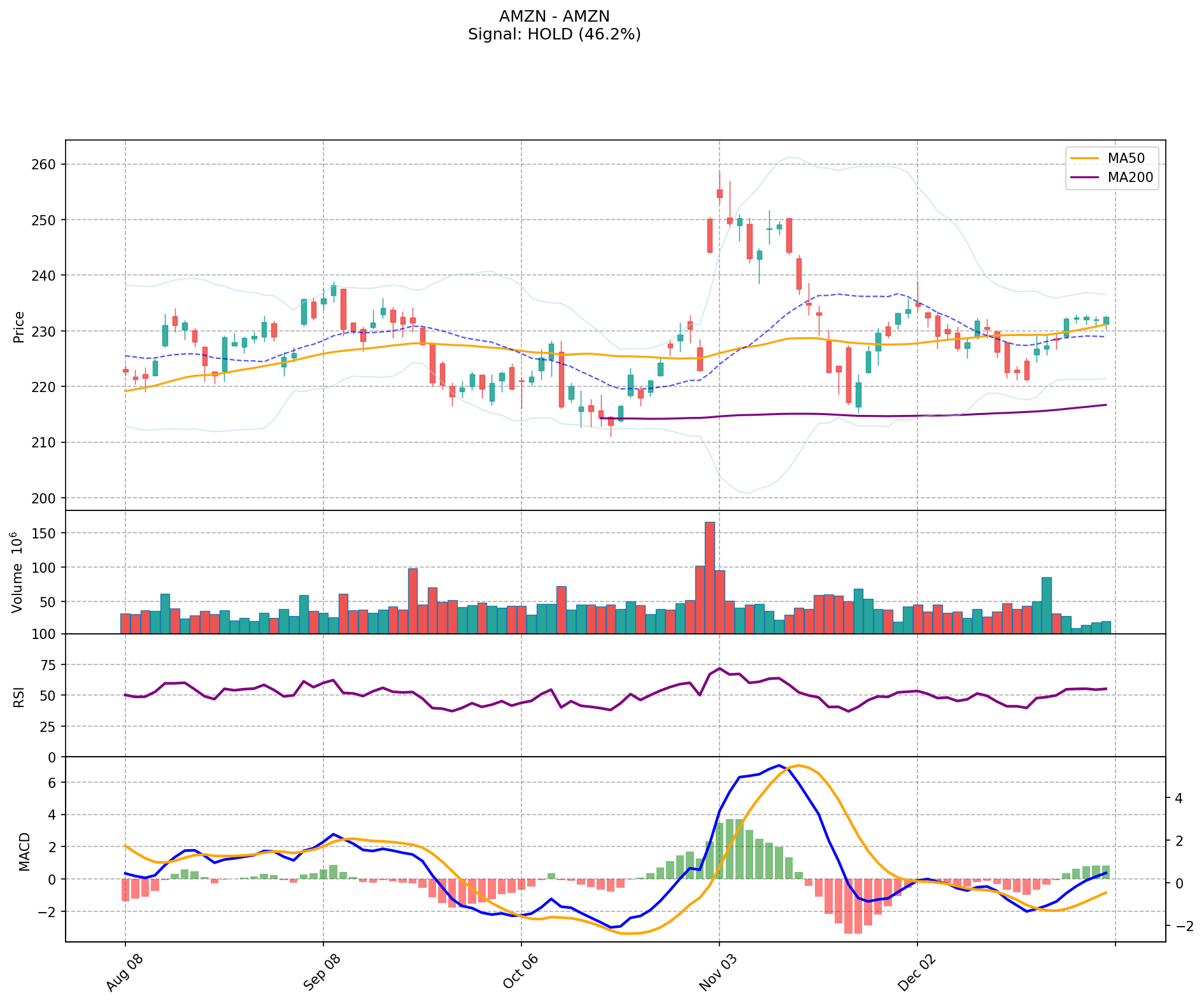Click the 75 tick on RSI axis

tap(48, 665)
